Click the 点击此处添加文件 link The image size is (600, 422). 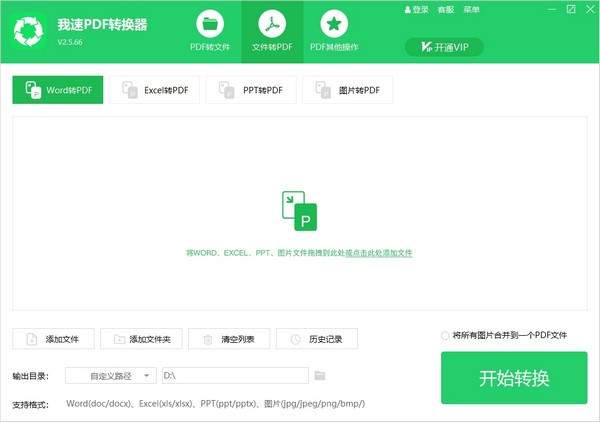pos(378,253)
